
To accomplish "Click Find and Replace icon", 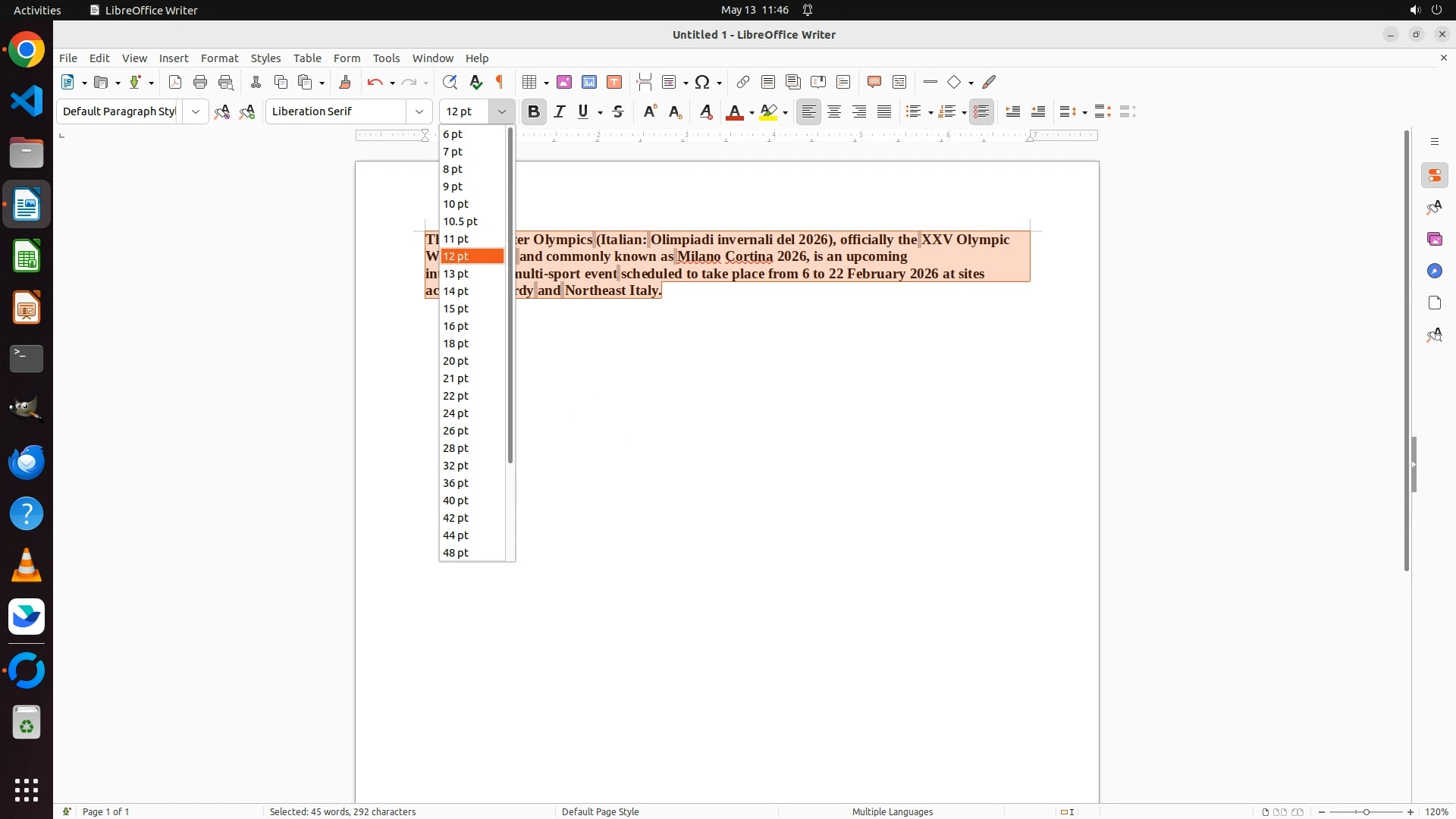I will click(x=450, y=82).
